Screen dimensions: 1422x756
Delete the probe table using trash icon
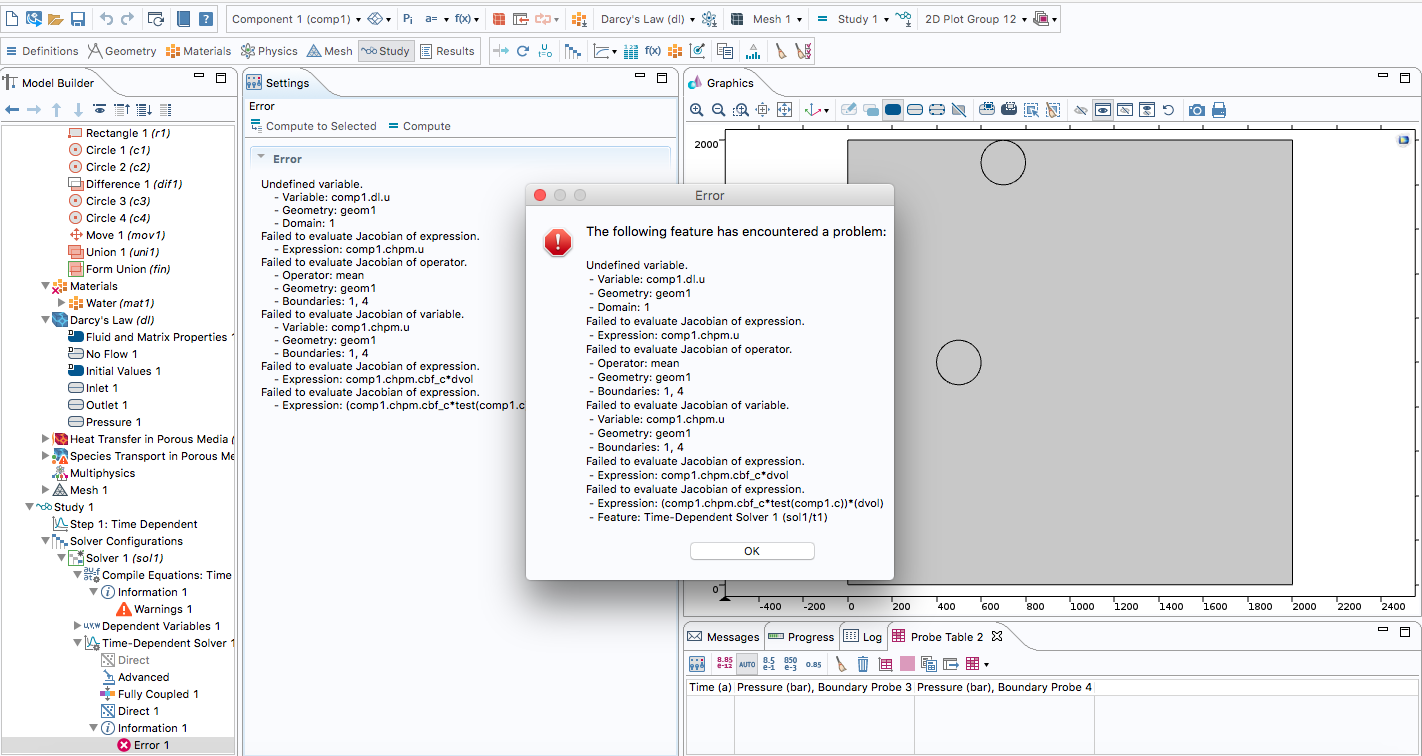862,664
